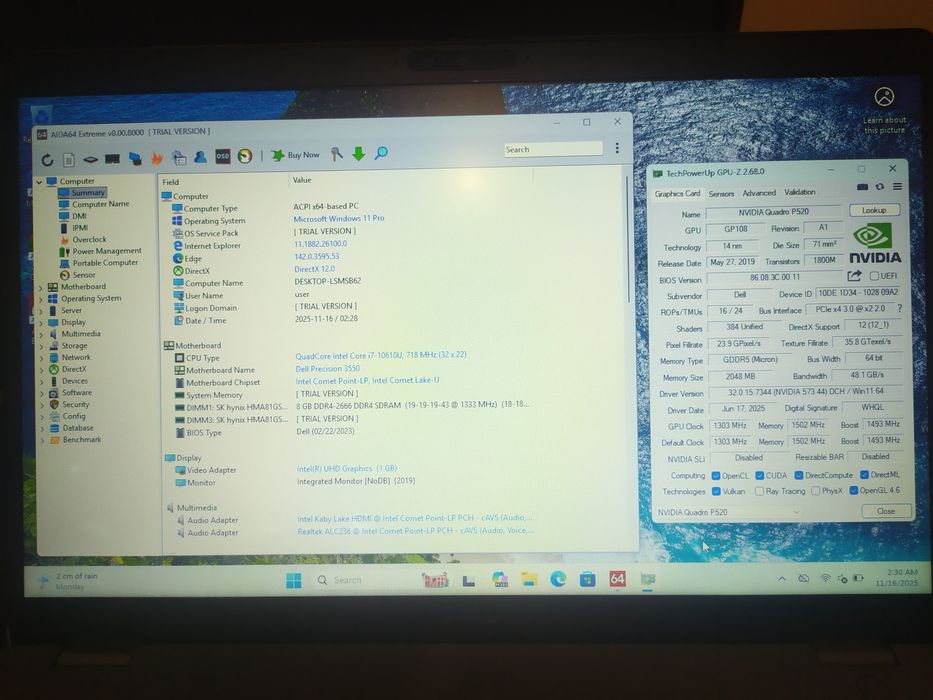Open the OSD panel toolbar icon
Viewport: 933px width, 700px height.
pyautogui.click(x=223, y=156)
